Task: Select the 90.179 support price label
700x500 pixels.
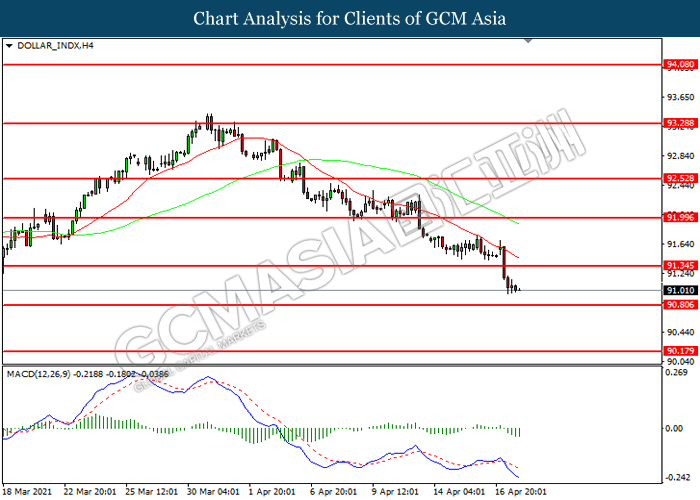Action: (x=680, y=351)
